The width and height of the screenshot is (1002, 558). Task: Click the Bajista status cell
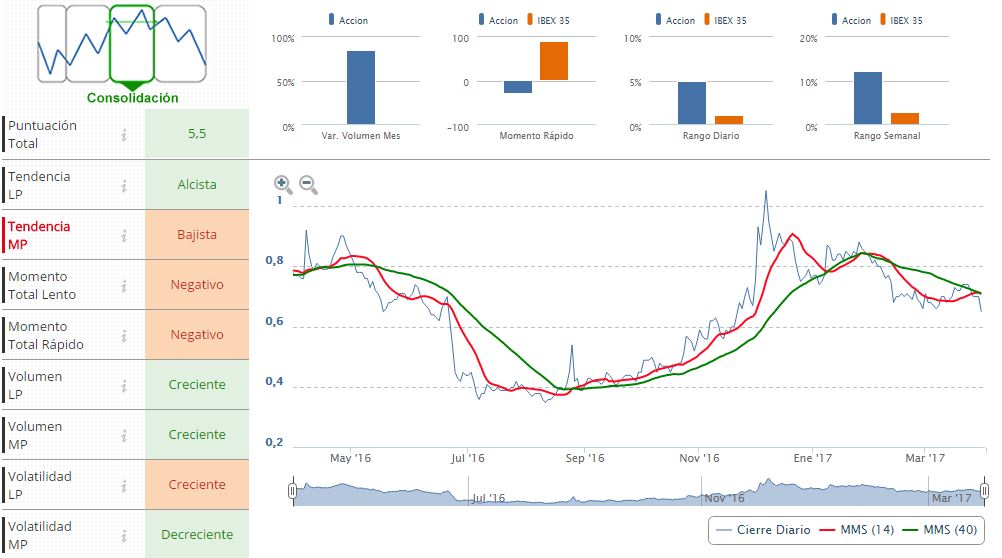(x=196, y=235)
